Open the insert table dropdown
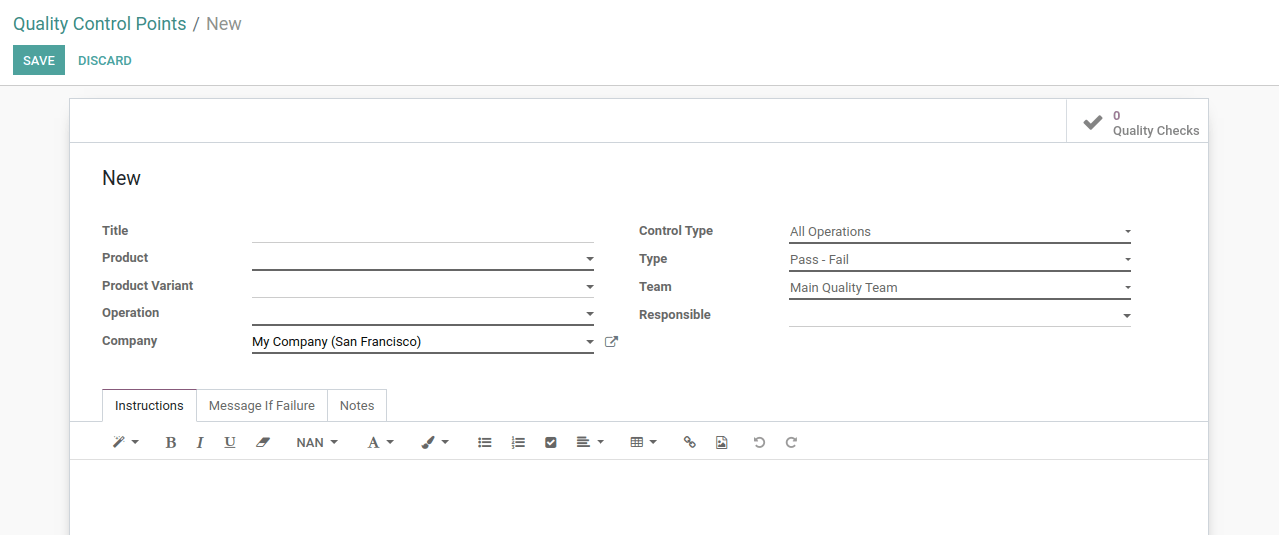 pyautogui.click(x=643, y=442)
